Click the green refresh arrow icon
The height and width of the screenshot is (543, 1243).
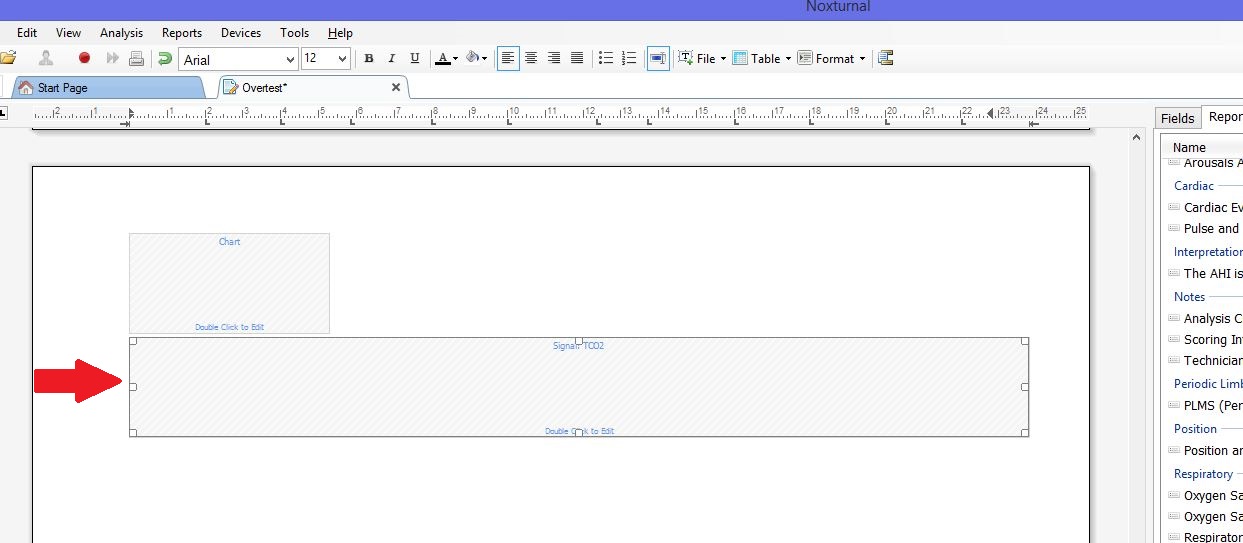pos(165,58)
